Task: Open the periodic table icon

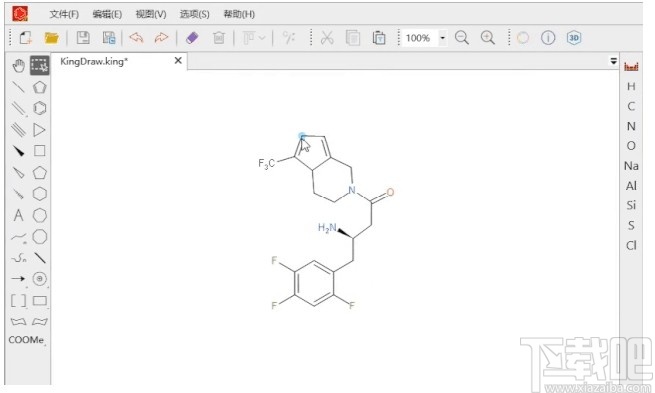Action: pyautogui.click(x=631, y=66)
